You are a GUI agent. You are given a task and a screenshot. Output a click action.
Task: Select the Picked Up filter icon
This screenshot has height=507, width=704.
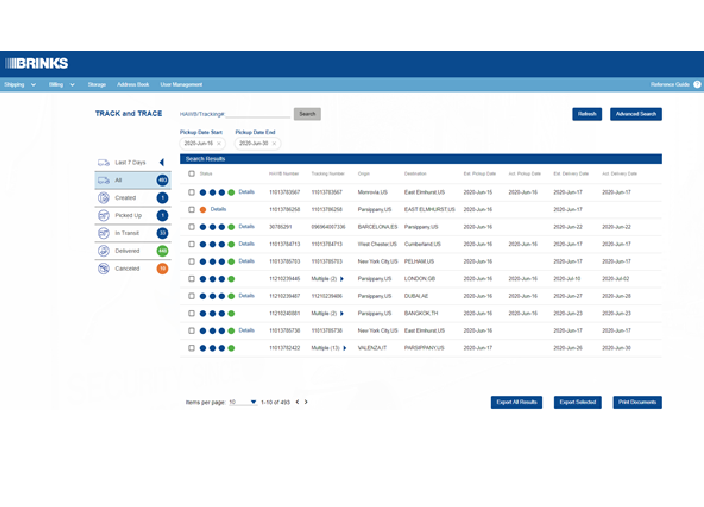104,215
